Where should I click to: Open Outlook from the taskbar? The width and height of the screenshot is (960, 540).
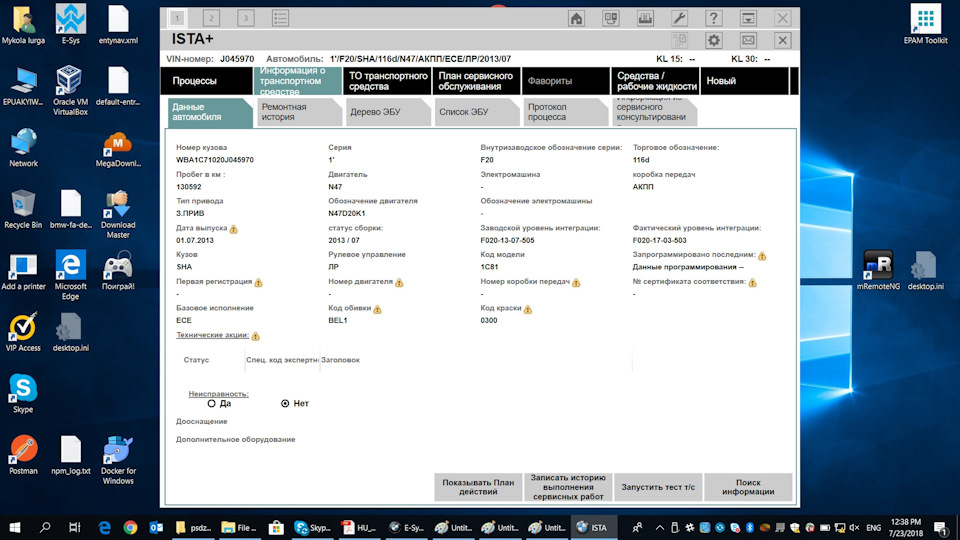[156, 527]
